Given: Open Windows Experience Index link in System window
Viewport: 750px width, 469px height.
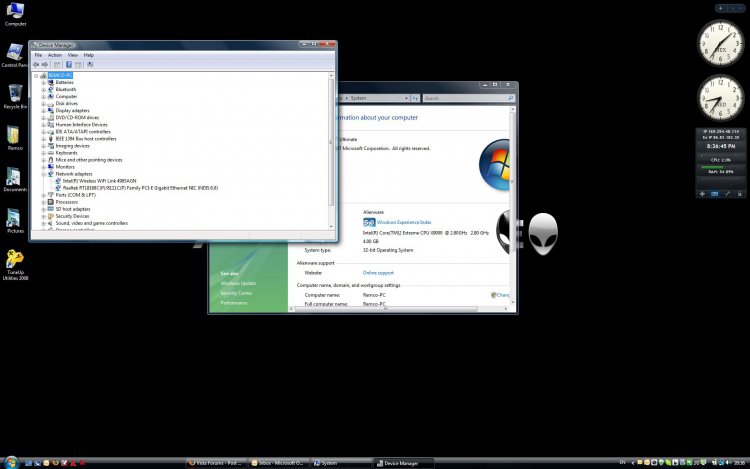Looking at the screenshot, I should click(404, 222).
